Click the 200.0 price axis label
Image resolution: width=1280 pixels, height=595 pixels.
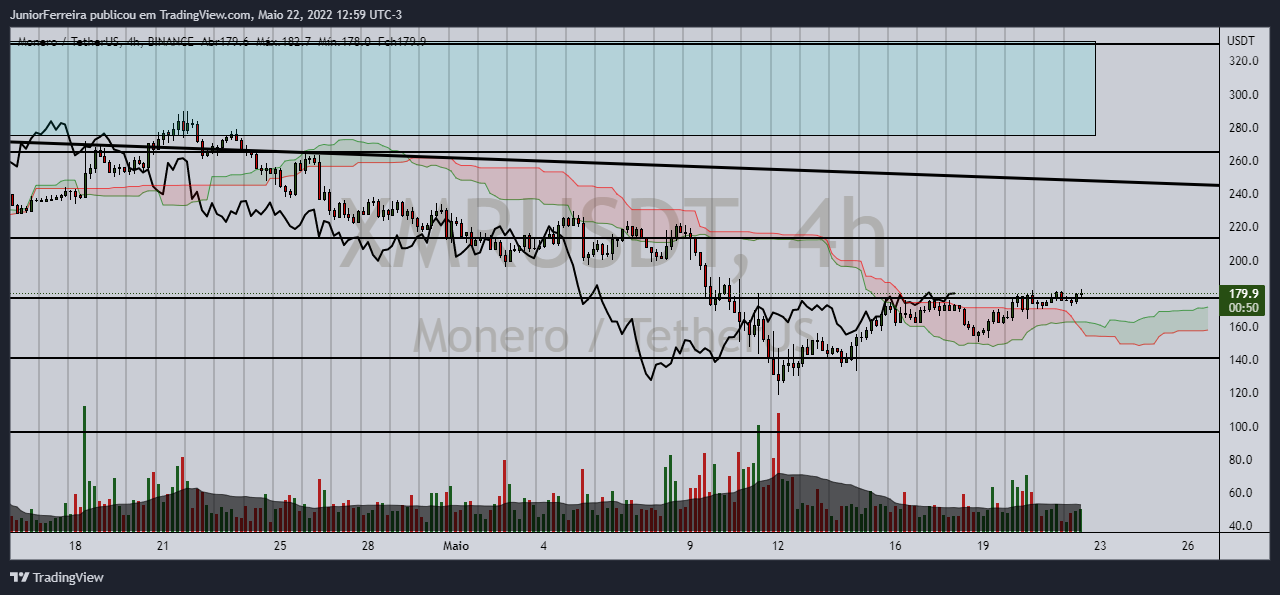point(1243,261)
